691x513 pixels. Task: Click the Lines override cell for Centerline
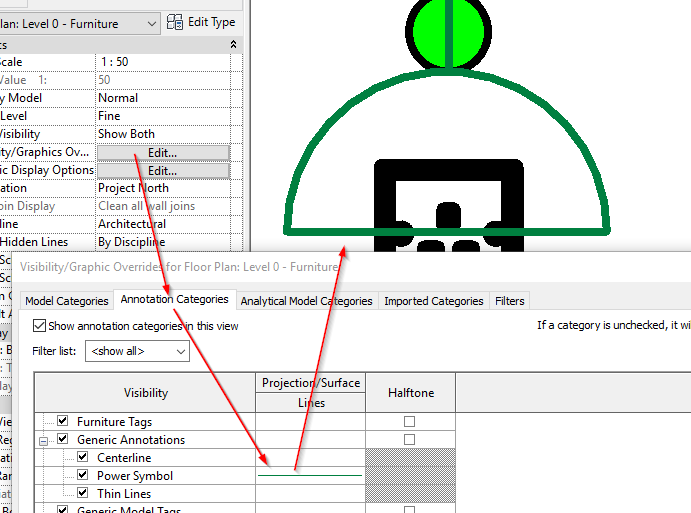310,457
